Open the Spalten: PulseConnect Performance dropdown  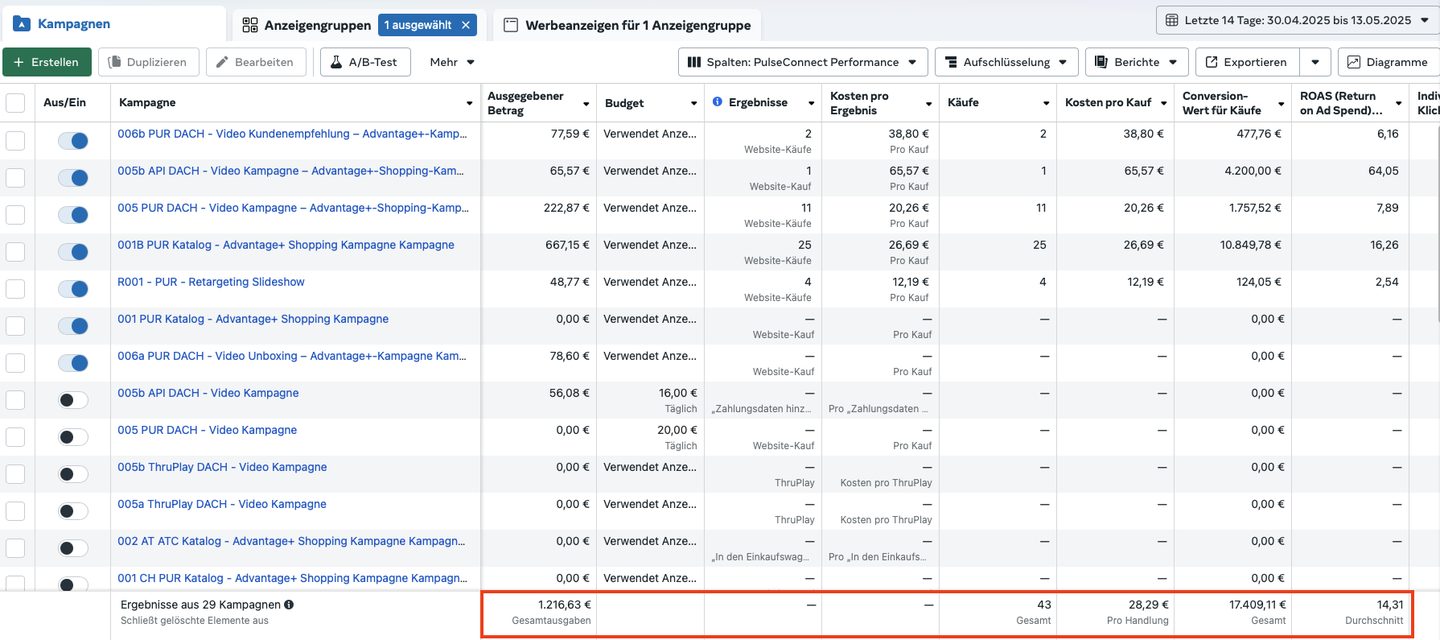[x=803, y=62]
